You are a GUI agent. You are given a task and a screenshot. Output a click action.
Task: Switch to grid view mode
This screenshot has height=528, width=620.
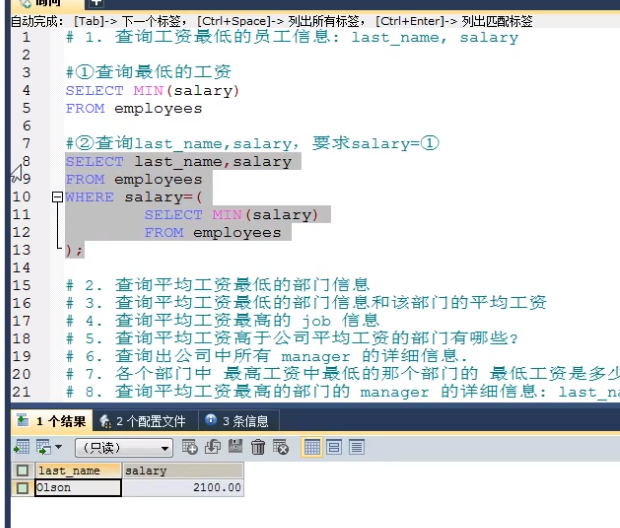tap(312, 447)
